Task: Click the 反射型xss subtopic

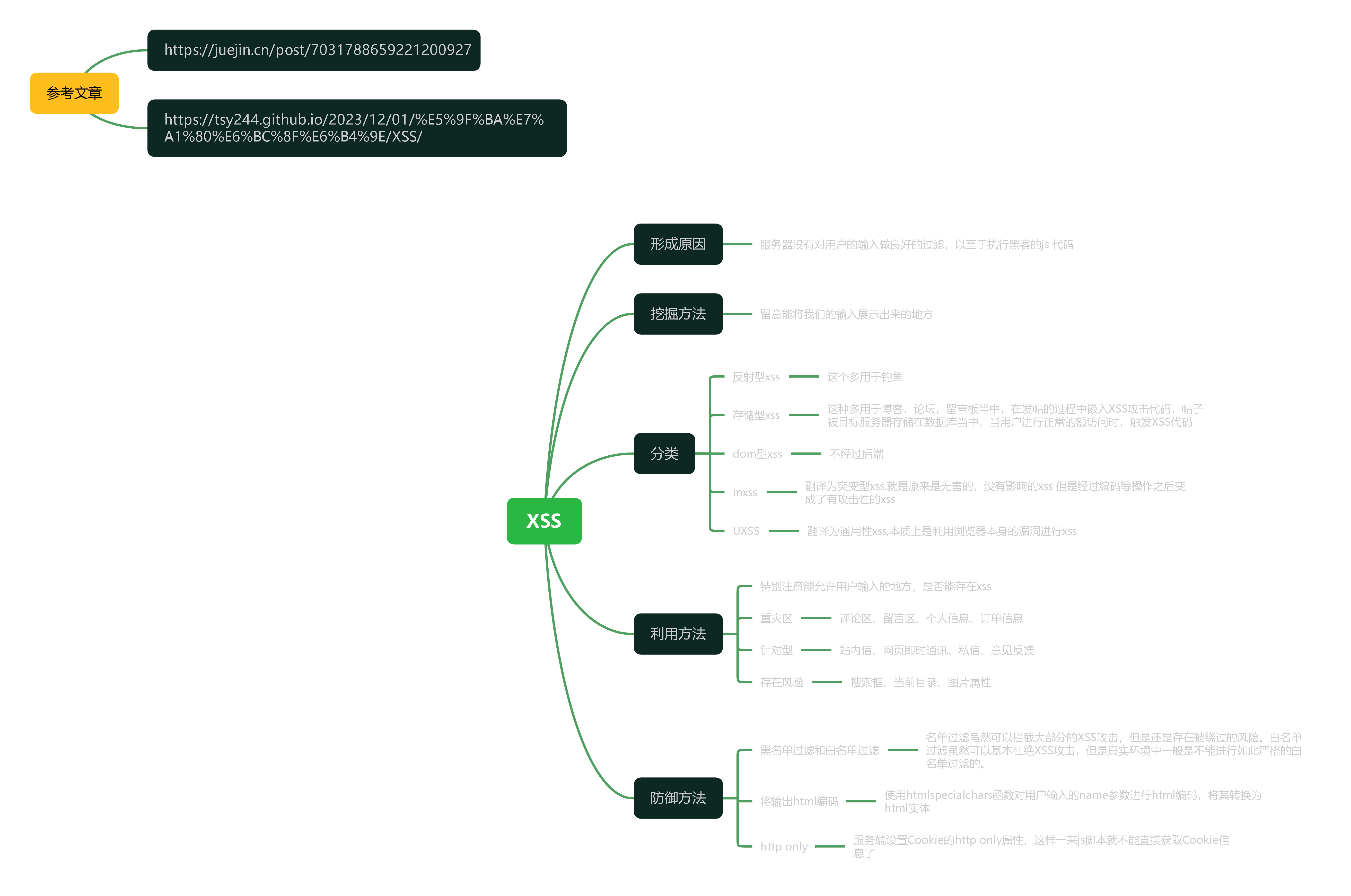Action: (756, 377)
